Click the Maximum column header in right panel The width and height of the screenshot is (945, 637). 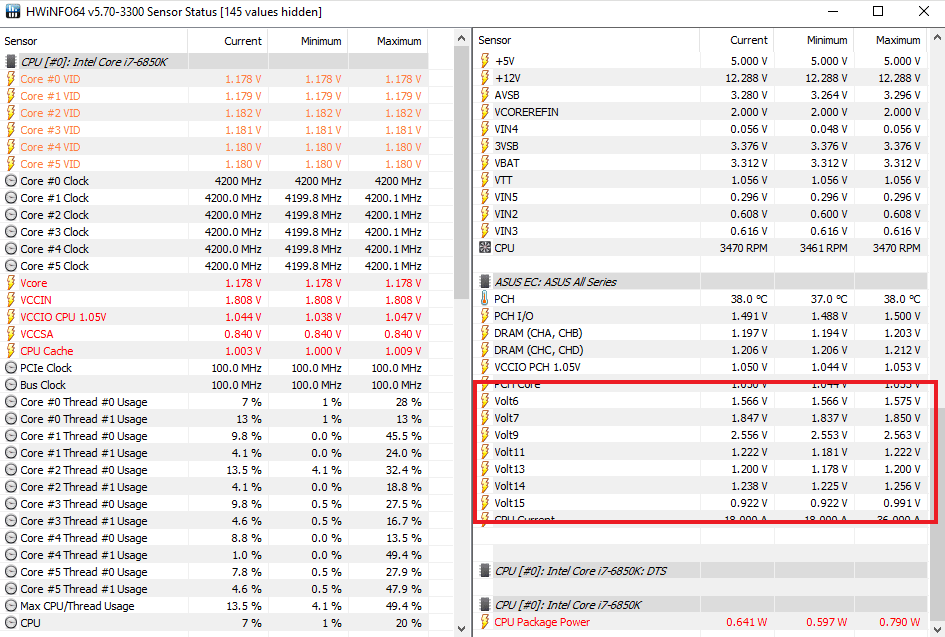[x=891, y=40]
